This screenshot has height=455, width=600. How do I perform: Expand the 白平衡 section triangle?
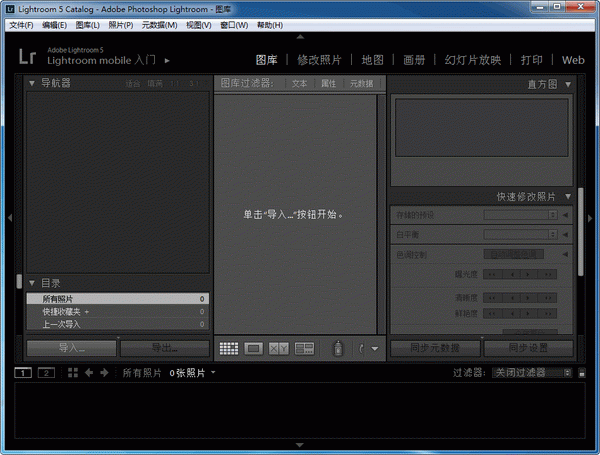pos(565,234)
